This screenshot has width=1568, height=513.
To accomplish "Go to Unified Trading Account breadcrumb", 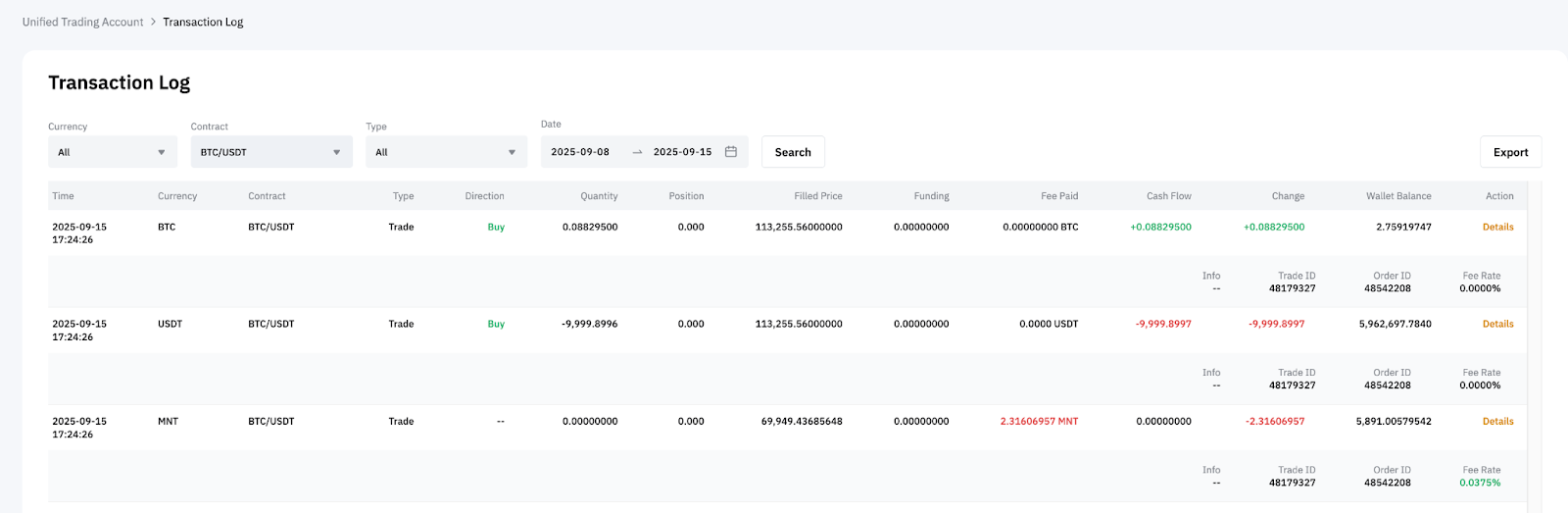I will 83,22.
